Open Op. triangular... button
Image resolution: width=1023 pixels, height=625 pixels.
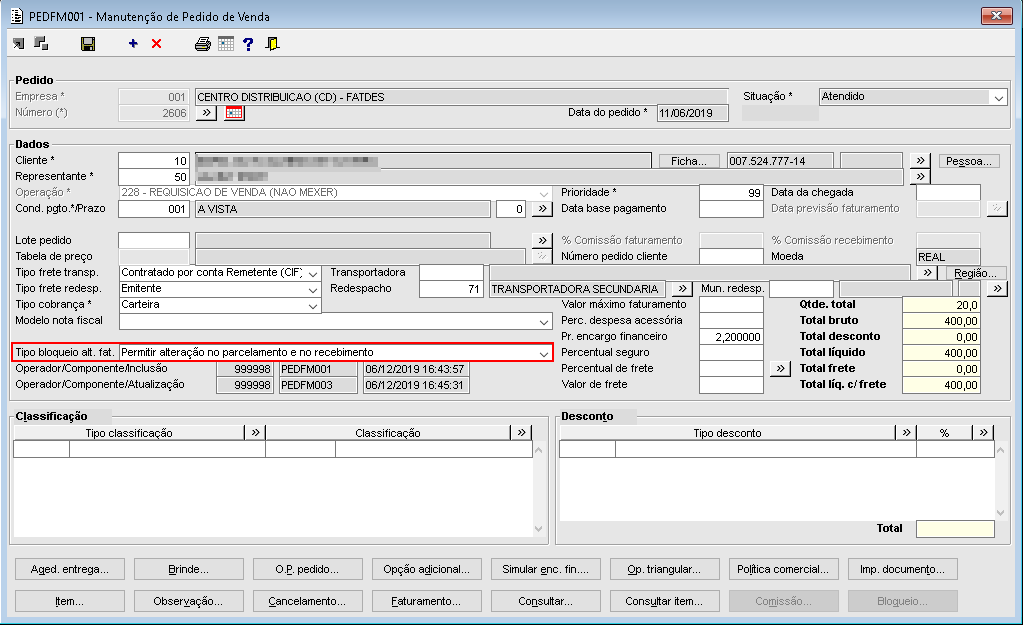pos(664,569)
